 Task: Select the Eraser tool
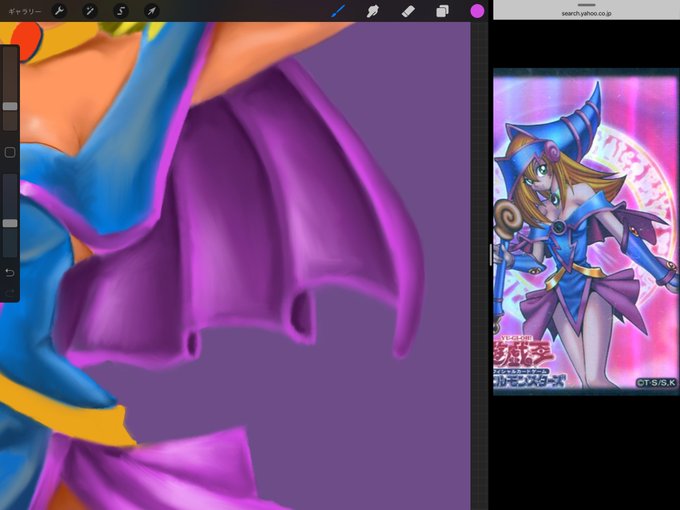pos(408,11)
